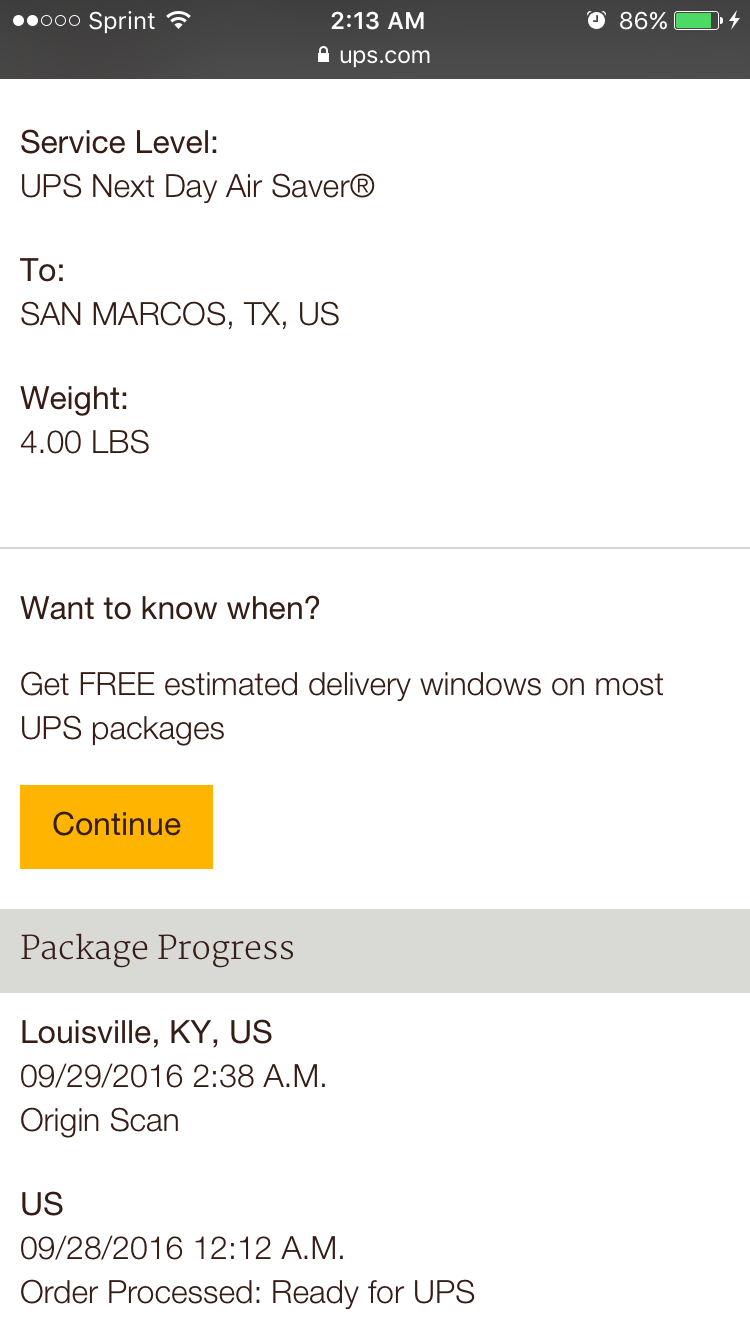Select the Origin Scan status line
The width and height of the screenshot is (750, 1334).
(100, 1120)
